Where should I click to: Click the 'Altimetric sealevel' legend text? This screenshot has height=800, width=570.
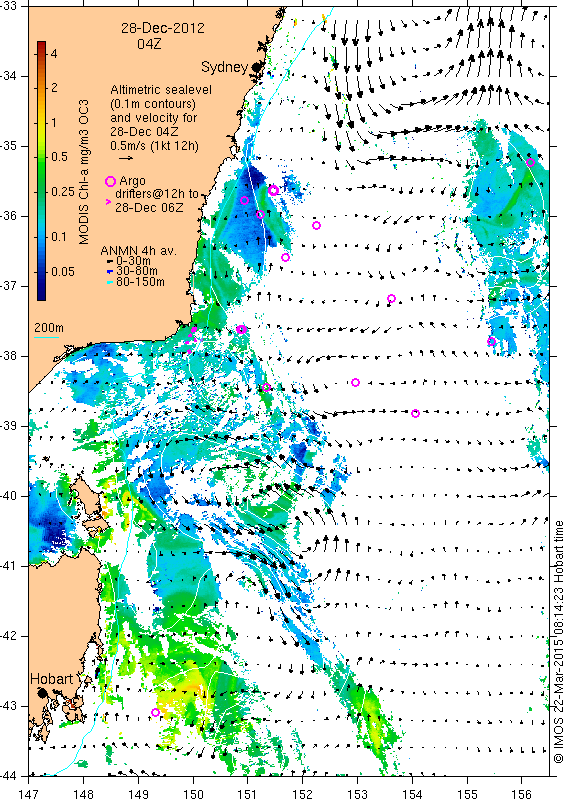coord(161,90)
